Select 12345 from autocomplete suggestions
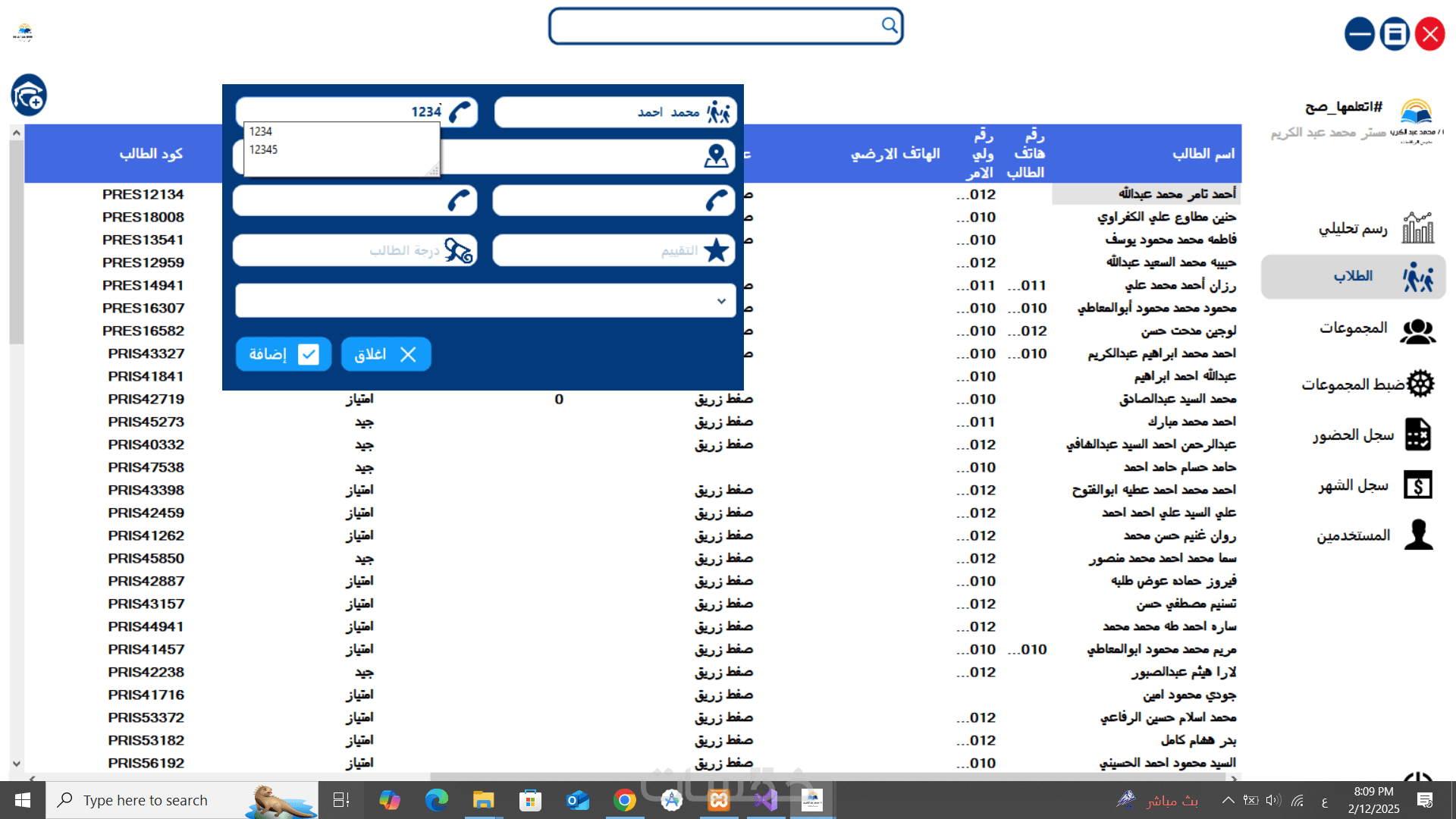The width and height of the screenshot is (1456, 819). click(264, 149)
